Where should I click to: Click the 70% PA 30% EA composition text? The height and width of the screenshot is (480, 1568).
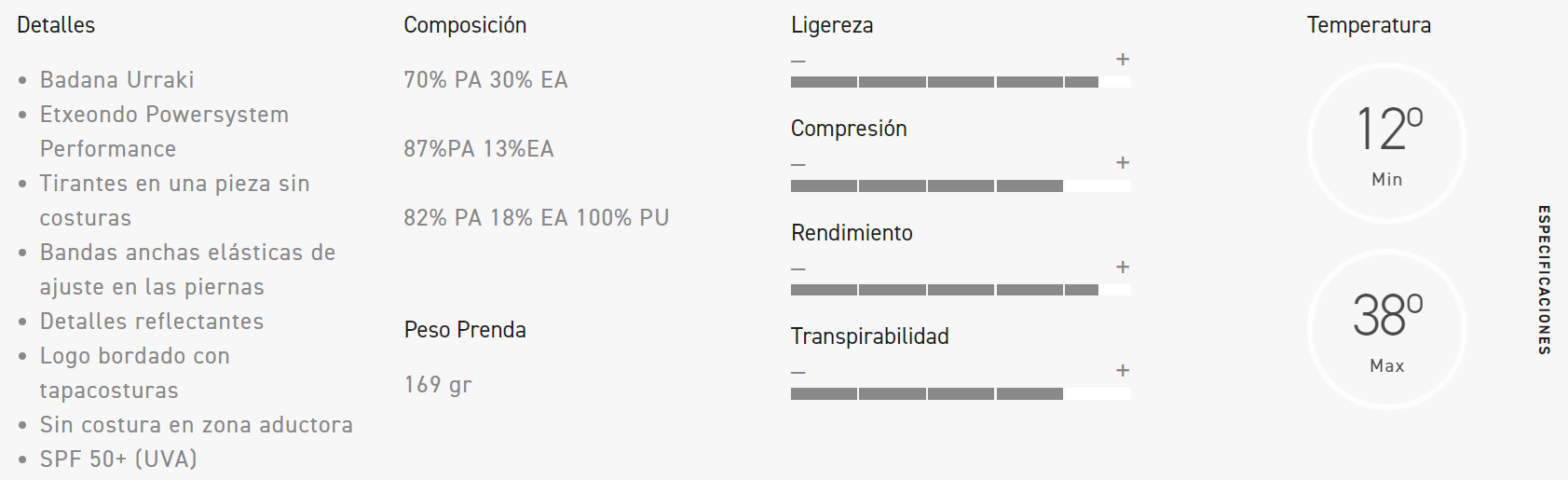(485, 80)
